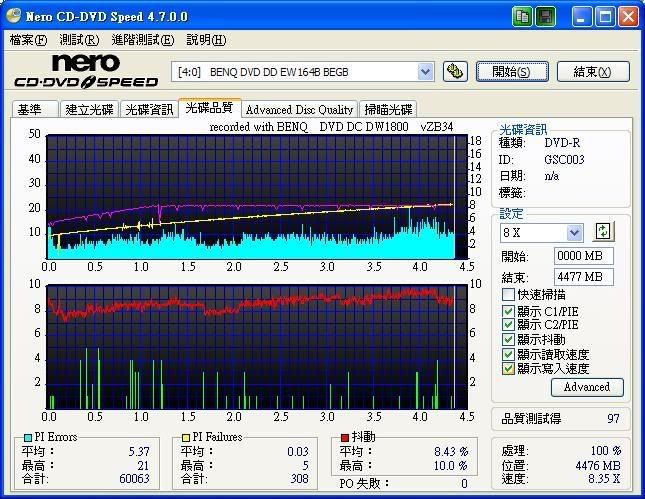Click the recorded with BENQ header text
The image size is (645, 499).
(331, 127)
